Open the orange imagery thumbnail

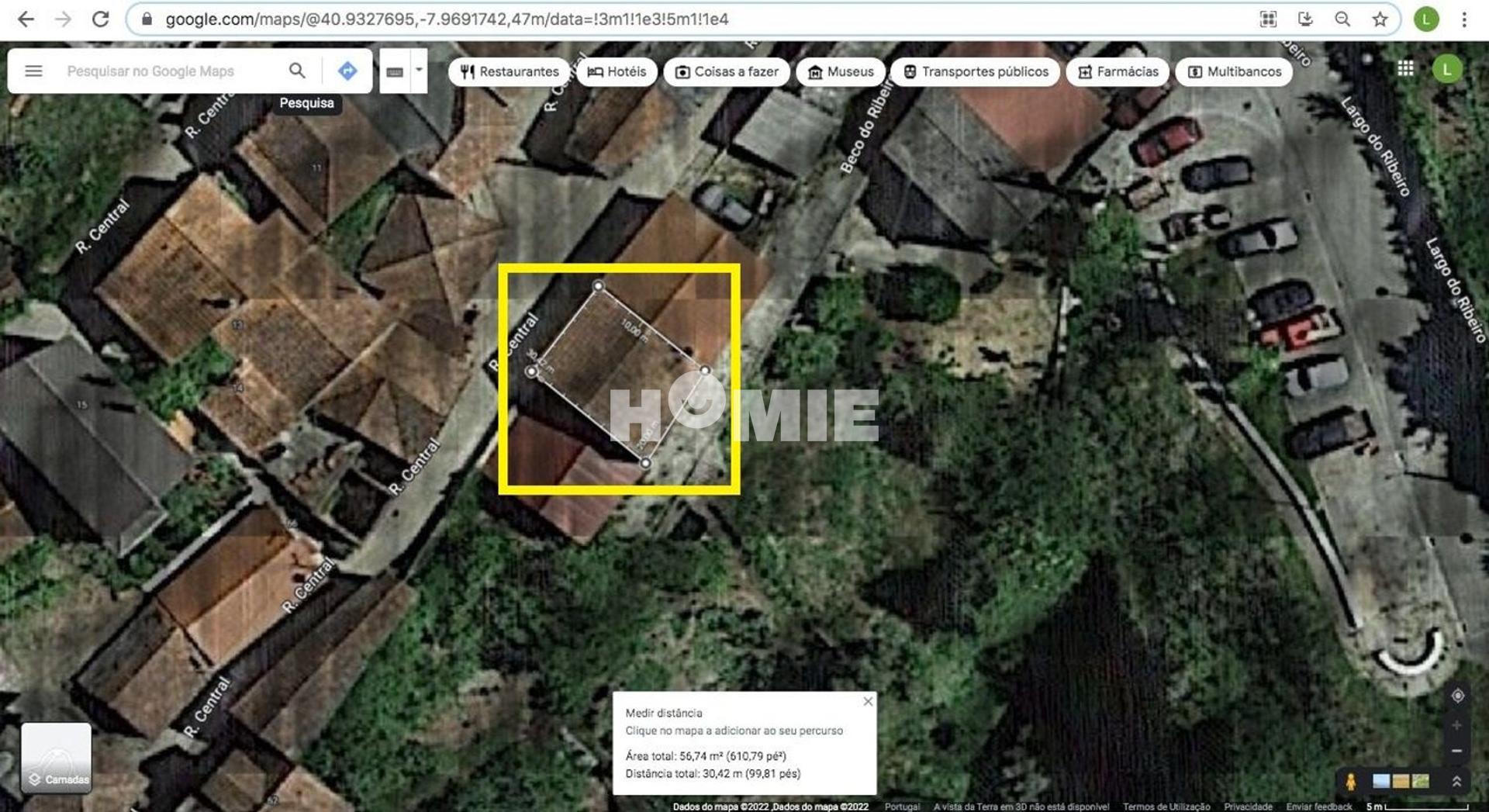click(1401, 781)
